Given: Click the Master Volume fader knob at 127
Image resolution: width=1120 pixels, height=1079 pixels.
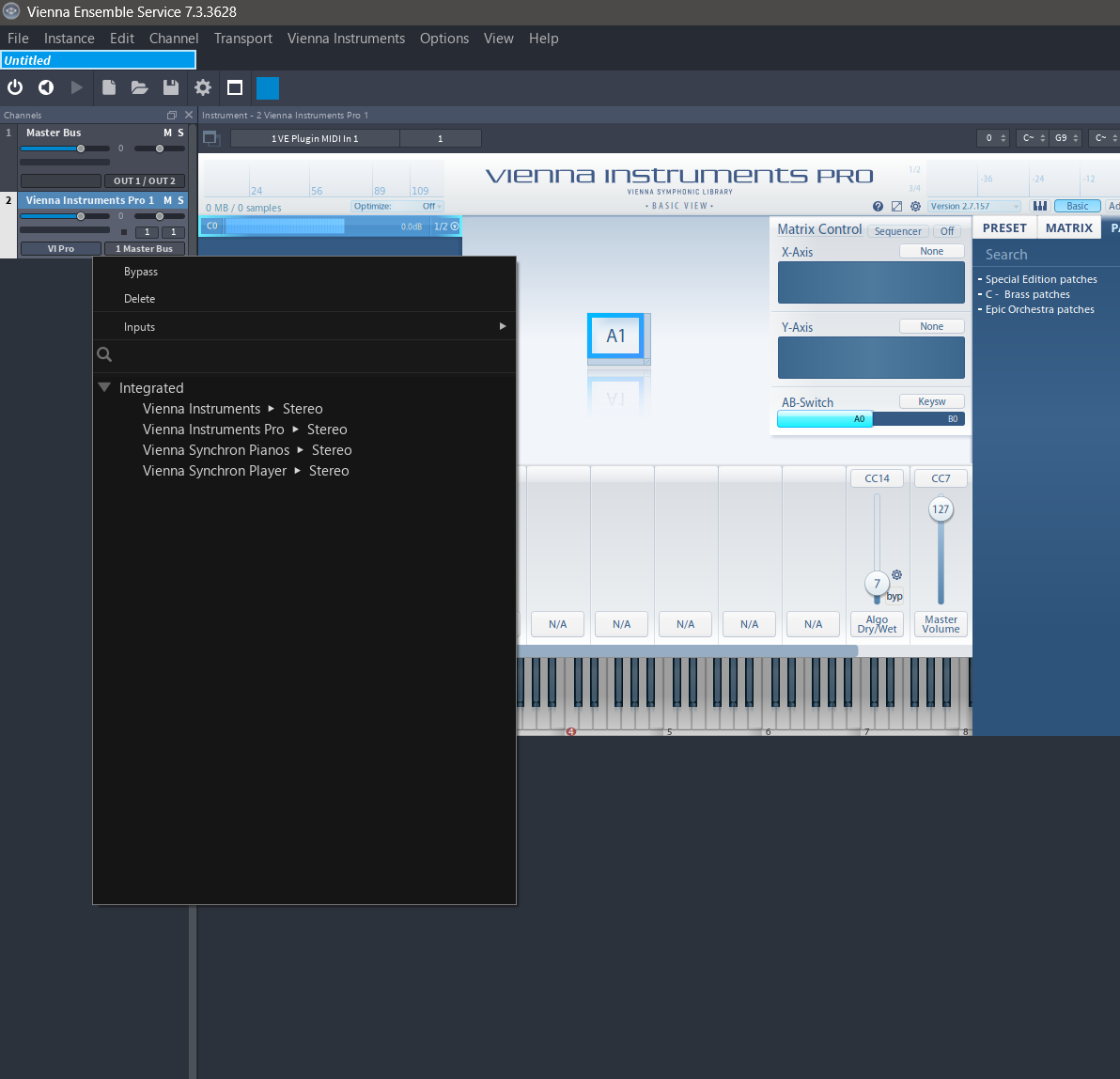Looking at the screenshot, I should pos(941,509).
